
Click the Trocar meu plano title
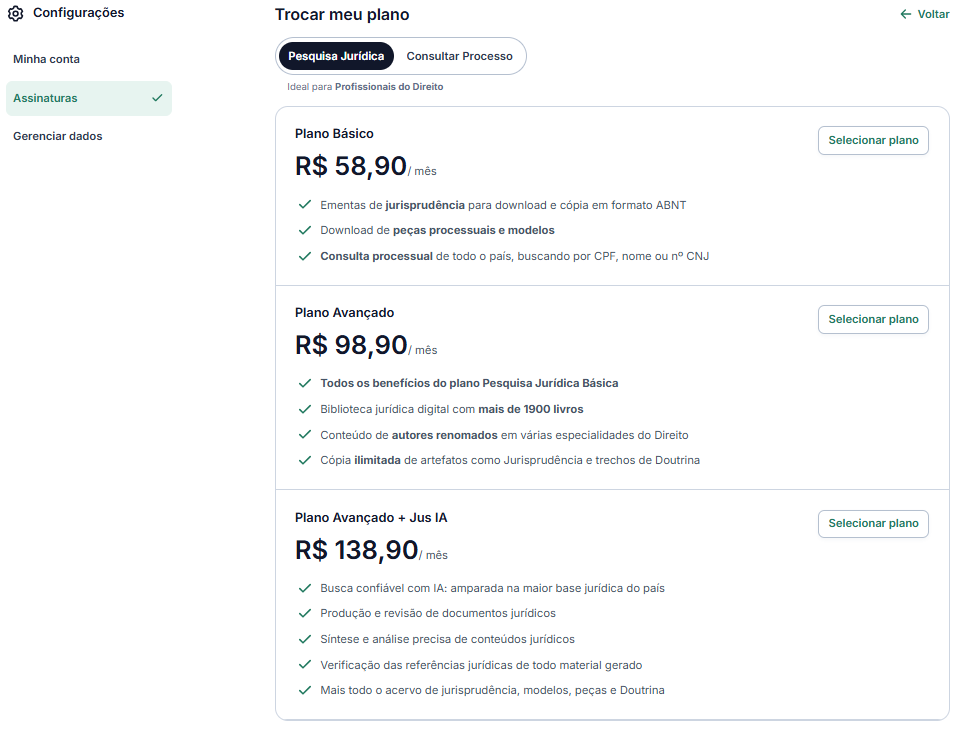(x=342, y=15)
